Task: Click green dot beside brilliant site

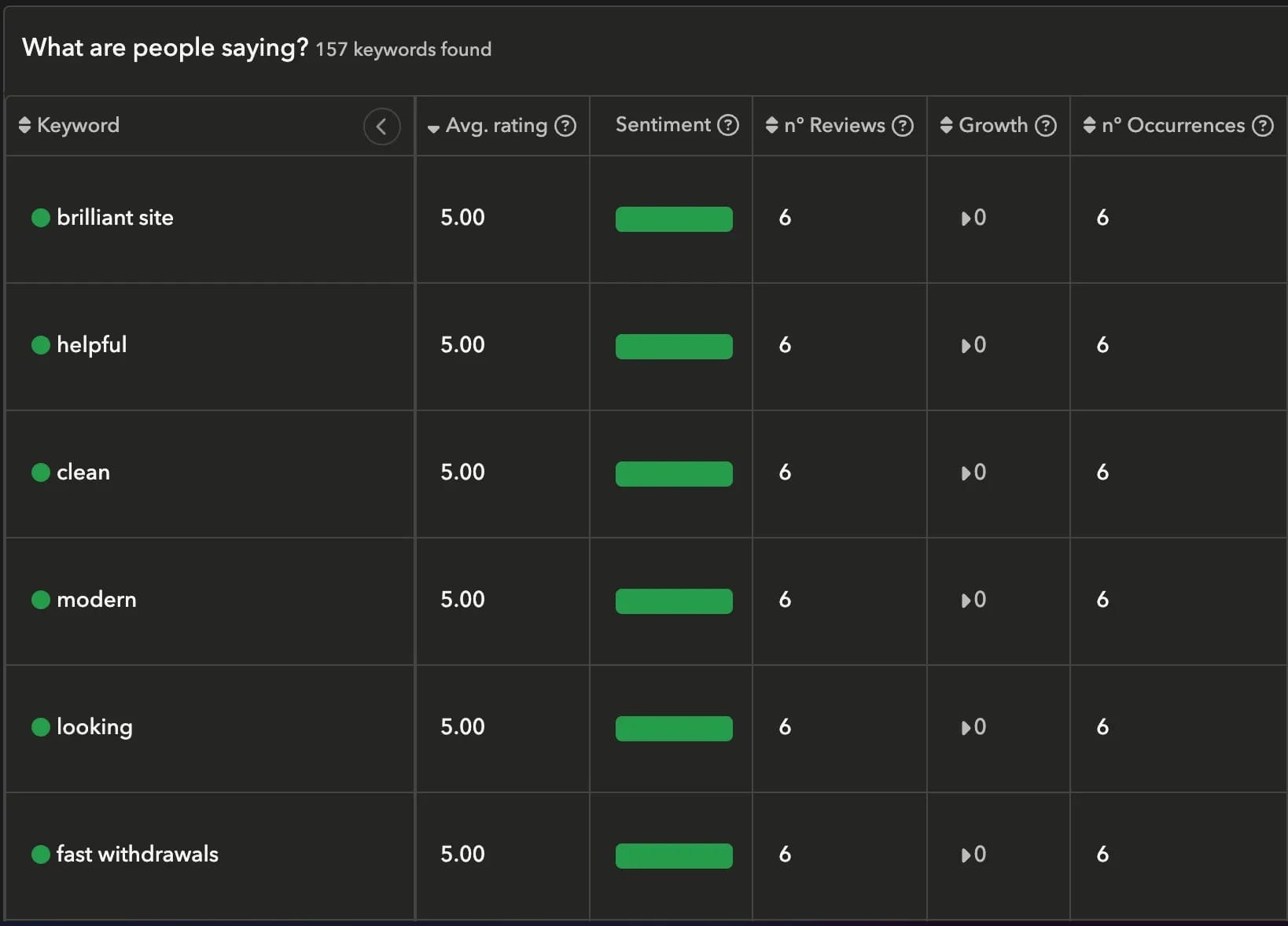Action: [41, 218]
